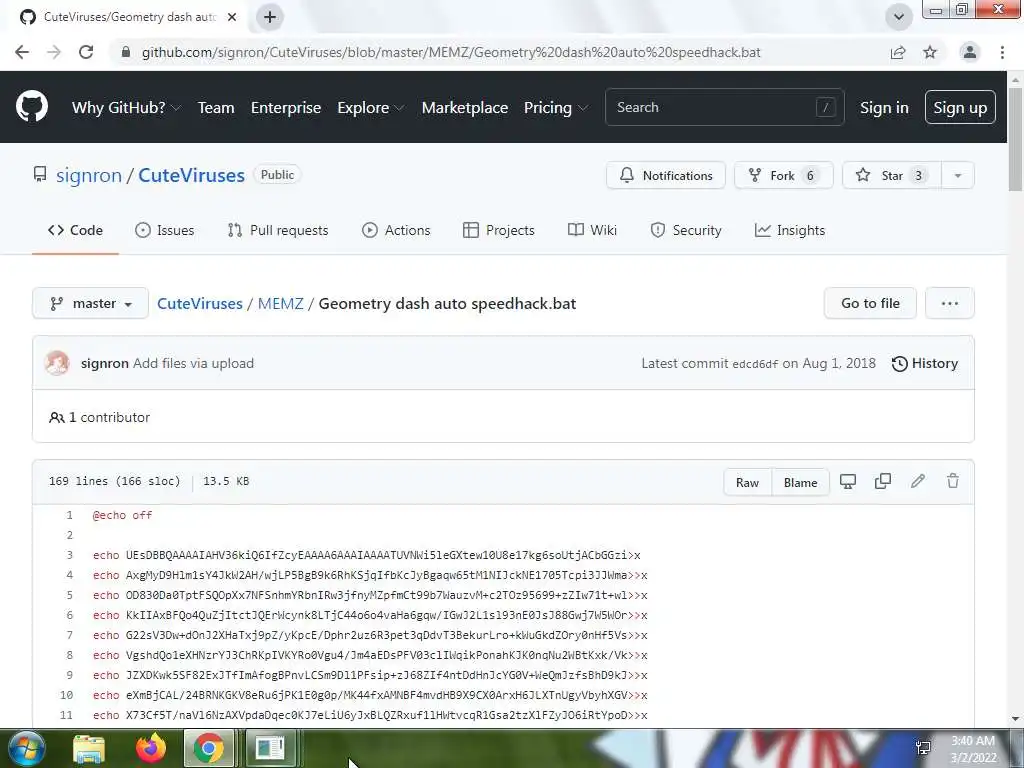1024x768 pixels.
Task: Open the file more options ellipsis button
Action: (950, 304)
